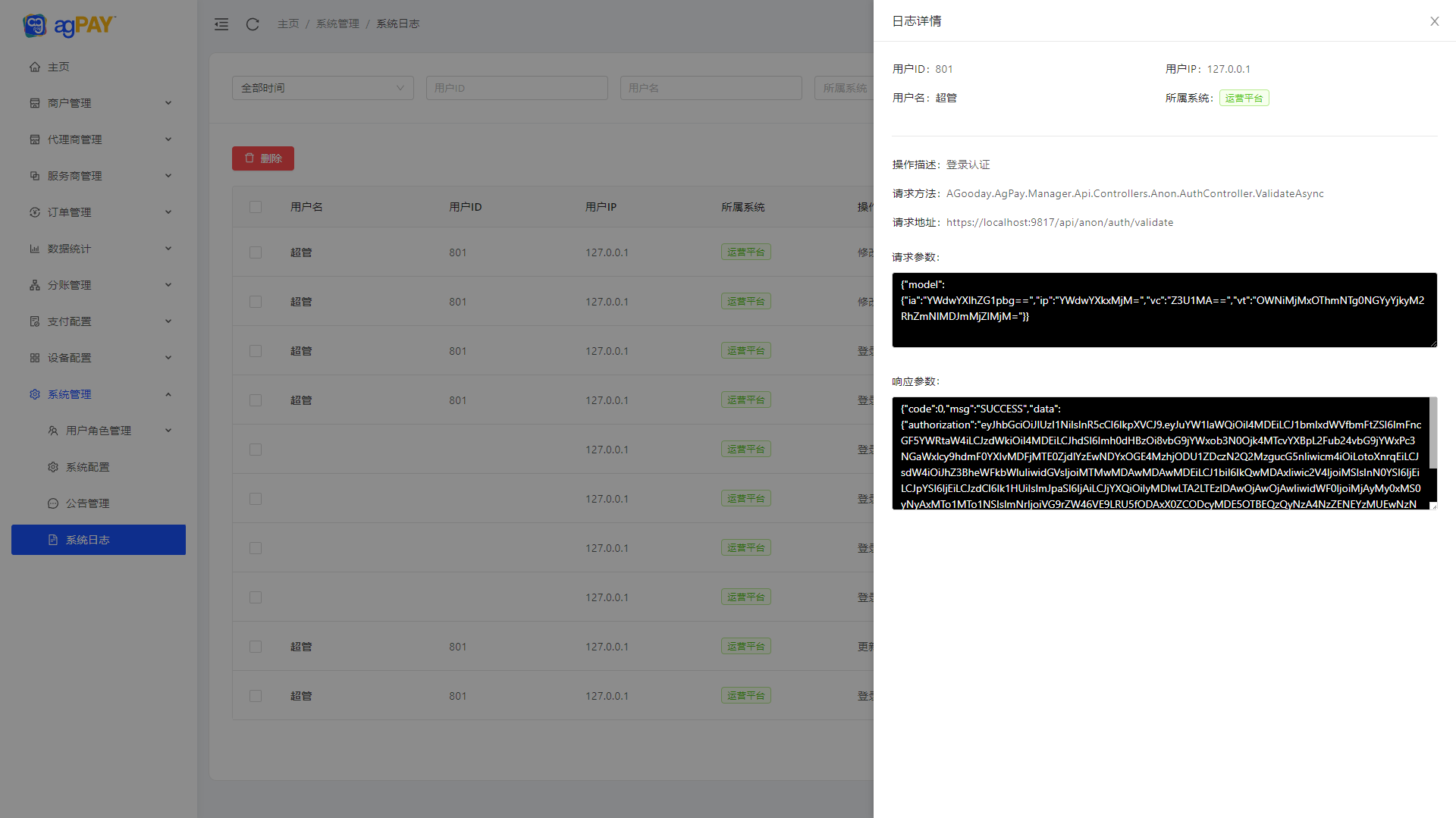Click the 分账管理 sidebar icon

[x=35, y=285]
